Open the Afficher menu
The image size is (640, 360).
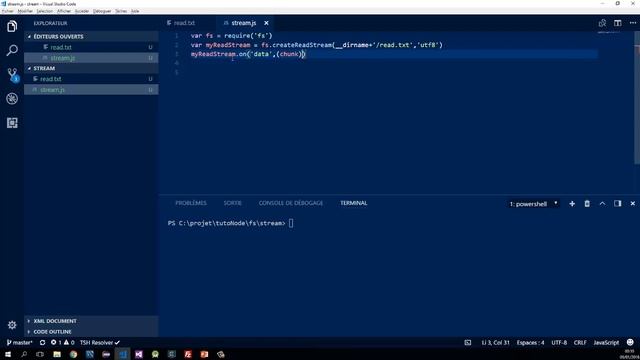64,11
